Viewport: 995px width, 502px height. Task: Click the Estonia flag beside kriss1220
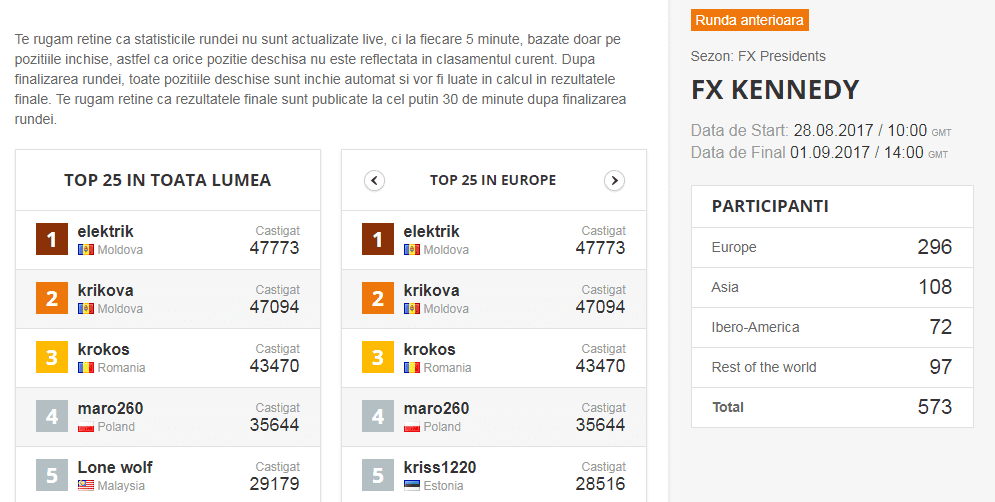point(412,485)
